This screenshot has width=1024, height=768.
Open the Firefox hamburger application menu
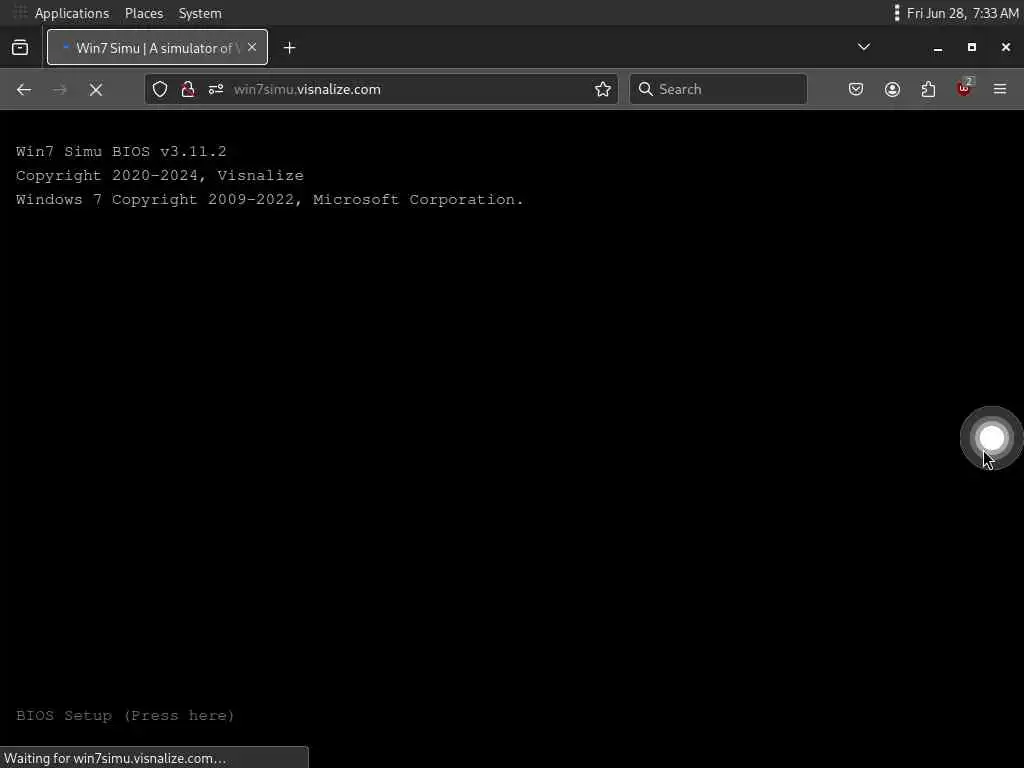[x=1000, y=89]
